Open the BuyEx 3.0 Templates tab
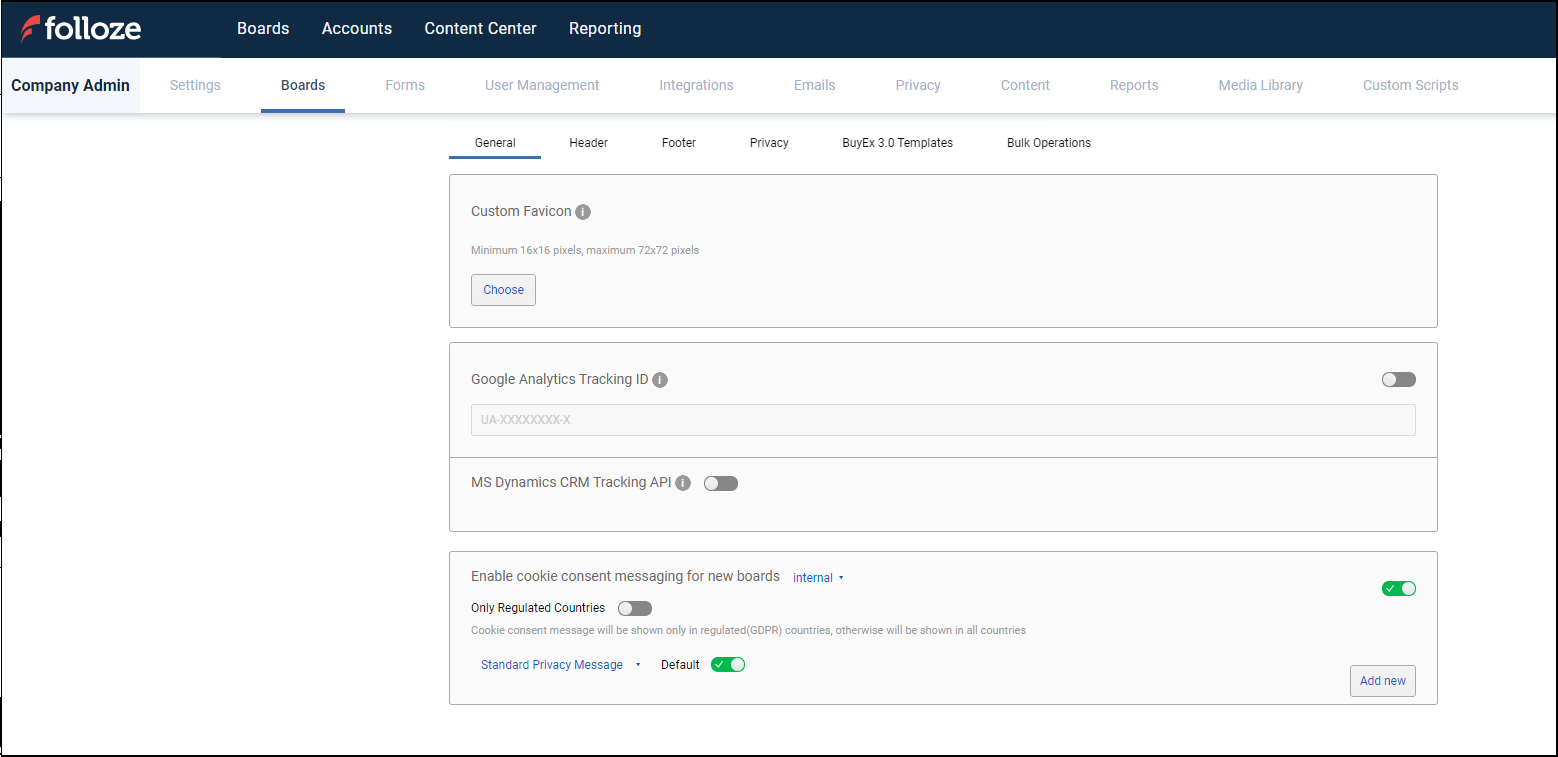 [897, 143]
